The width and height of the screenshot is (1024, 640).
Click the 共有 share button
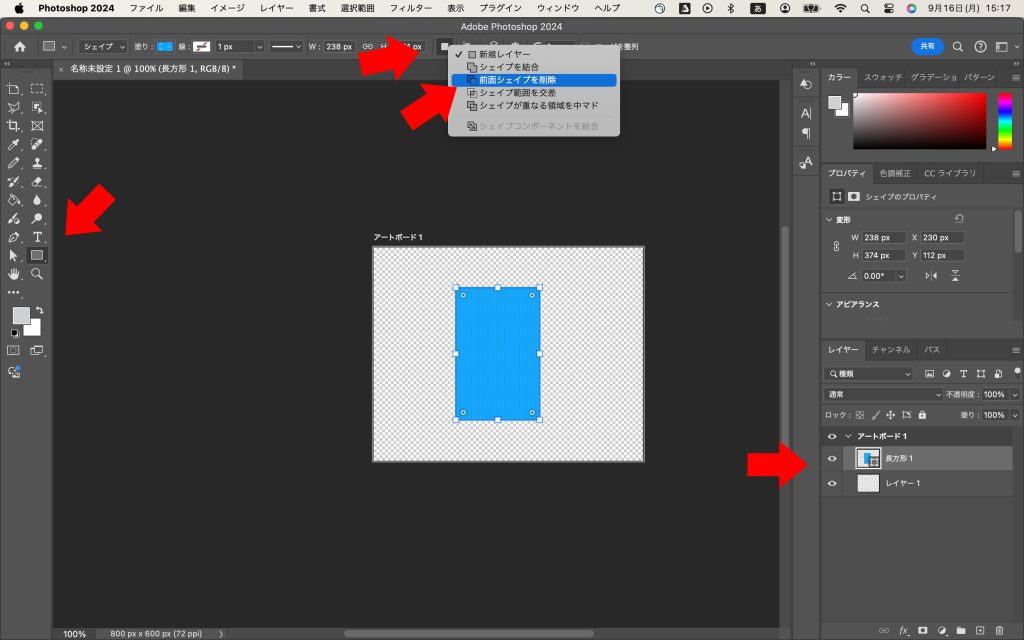point(927,46)
